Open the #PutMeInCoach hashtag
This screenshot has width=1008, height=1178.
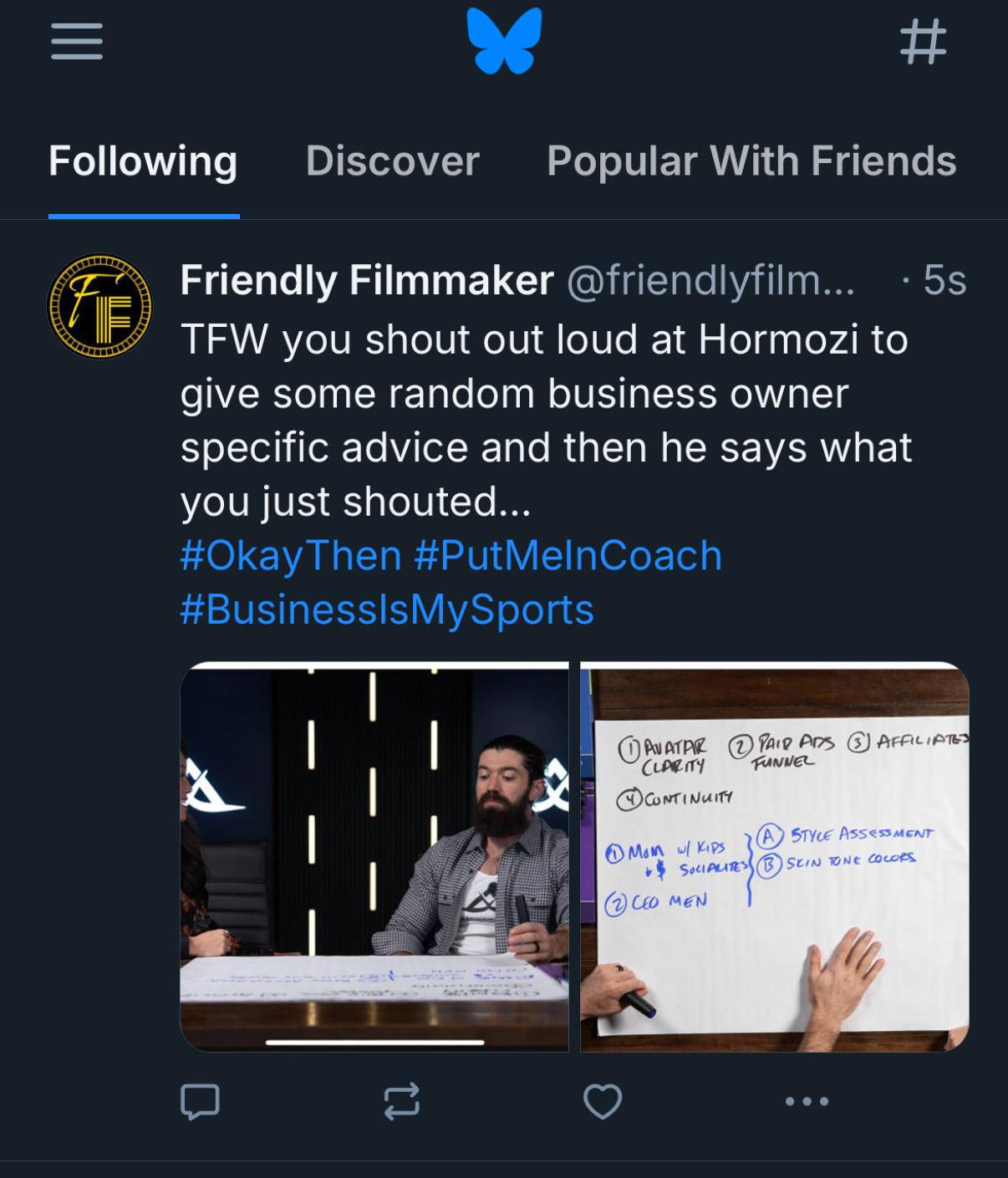pos(568,556)
